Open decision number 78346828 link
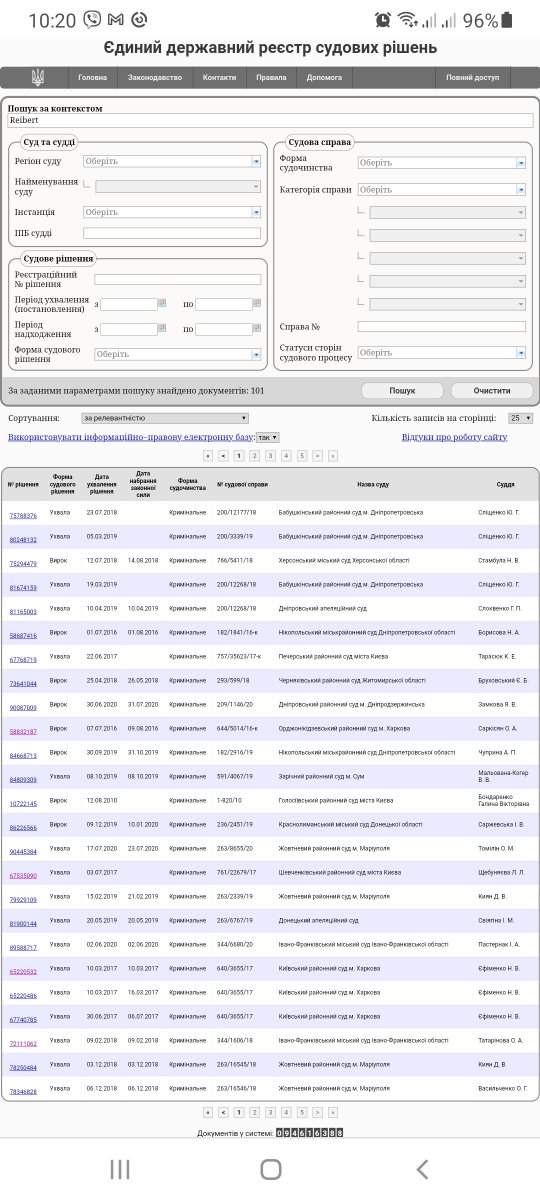The height and width of the screenshot is (1200, 540). pos(23,1092)
